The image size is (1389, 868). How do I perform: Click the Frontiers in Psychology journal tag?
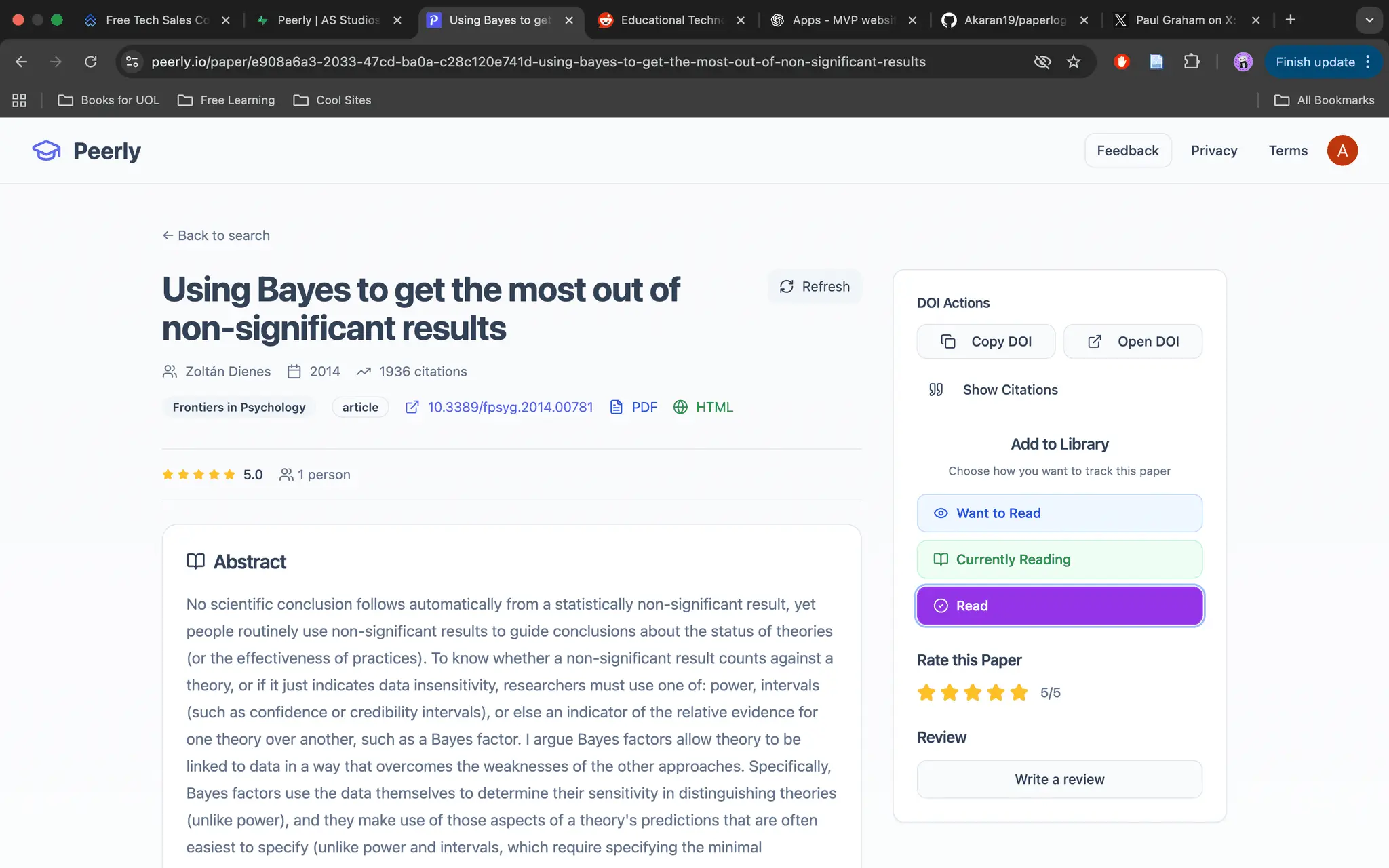239,407
